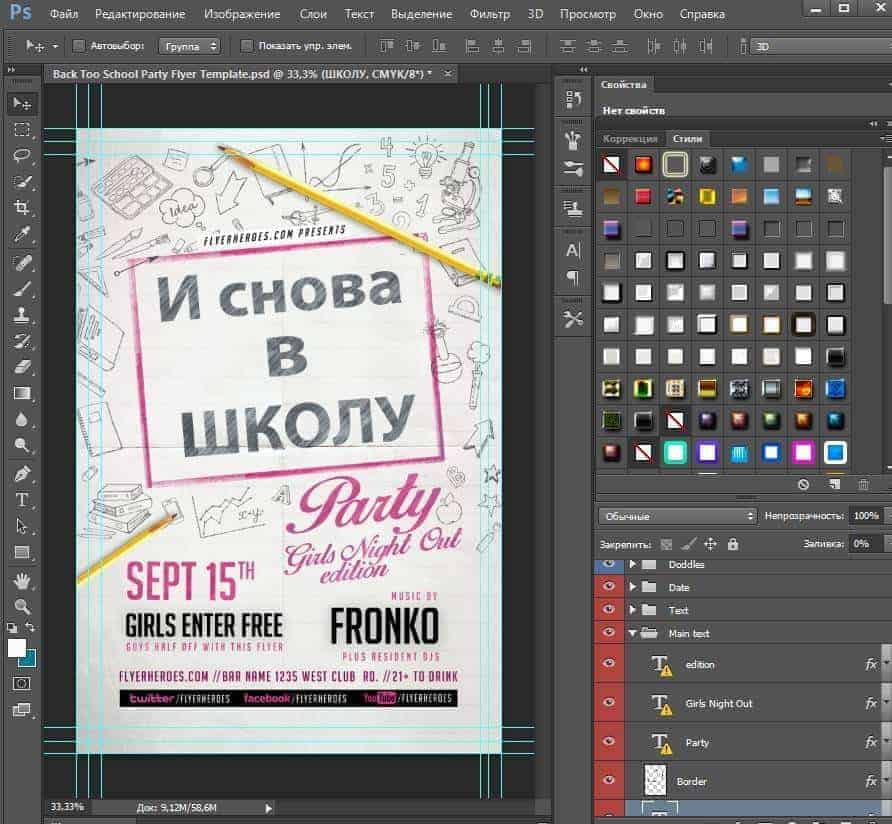Click lock position icon in layers panel
This screenshot has width=892, height=824.
point(711,545)
